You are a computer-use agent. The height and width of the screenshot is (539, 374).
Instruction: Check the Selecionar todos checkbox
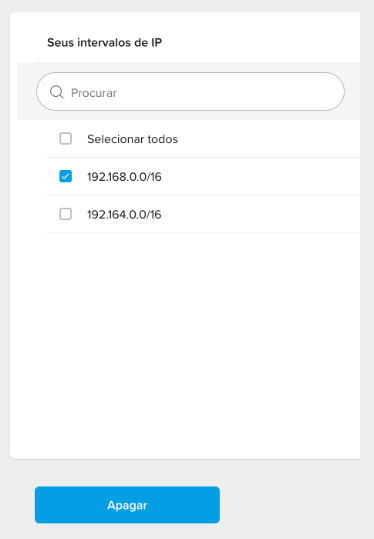[65, 139]
